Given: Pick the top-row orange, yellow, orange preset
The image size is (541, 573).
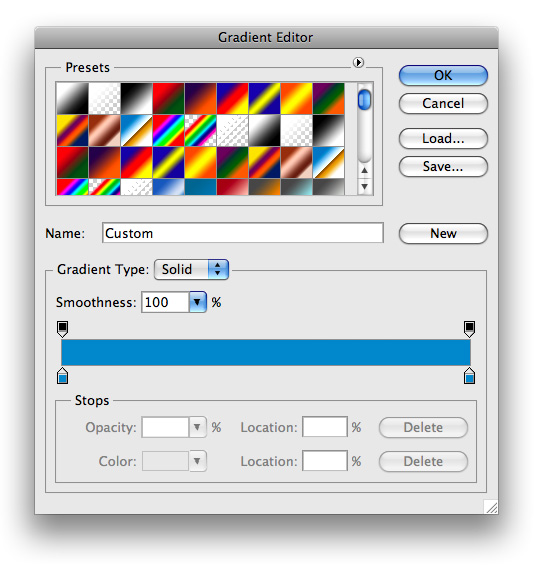Looking at the screenshot, I should click(296, 98).
